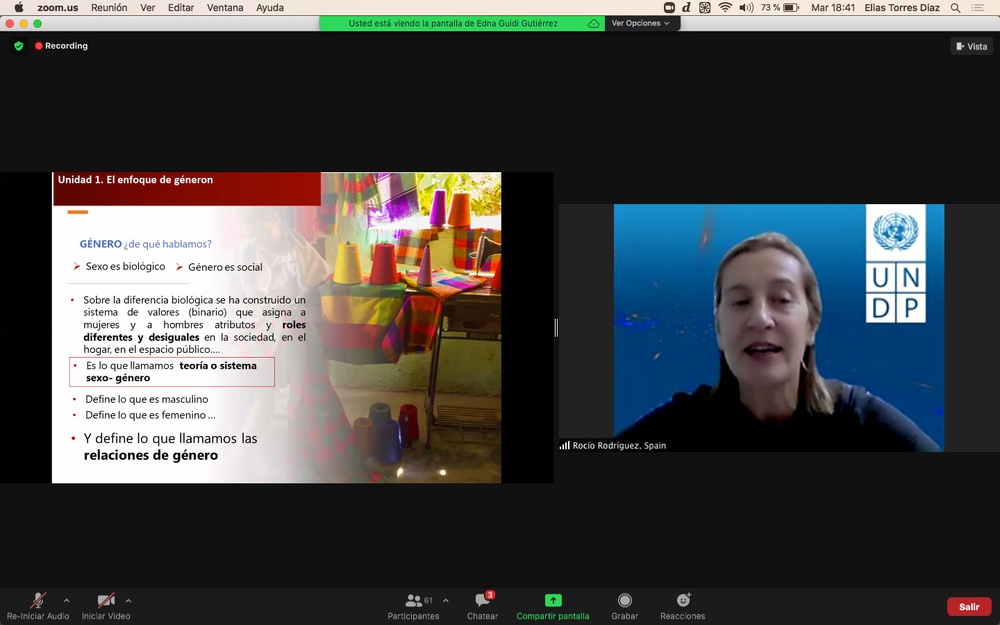
Task: Open the Ventana menu
Action: point(225,8)
